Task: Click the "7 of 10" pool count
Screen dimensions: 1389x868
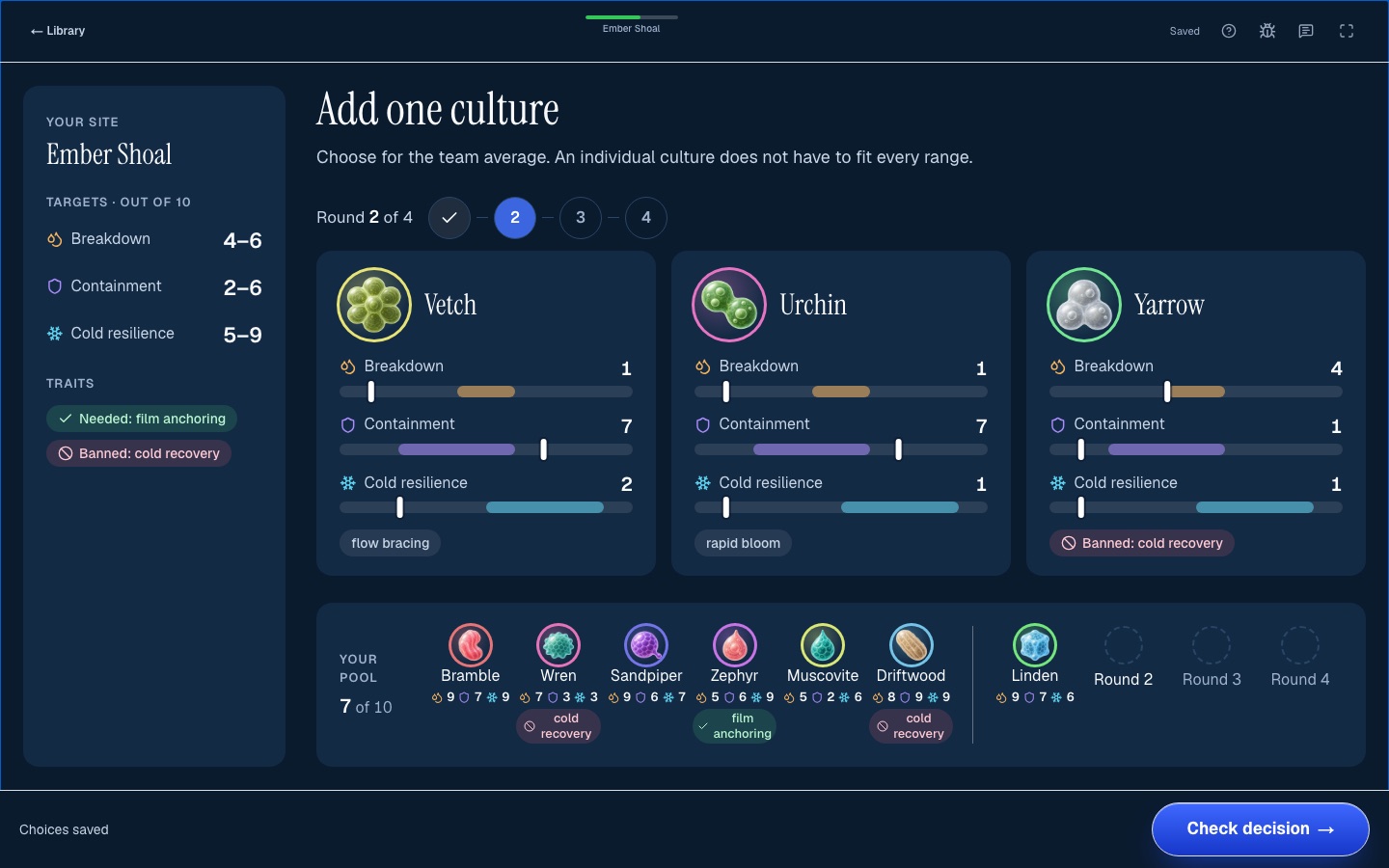Action: pyautogui.click(x=366, y=707)
